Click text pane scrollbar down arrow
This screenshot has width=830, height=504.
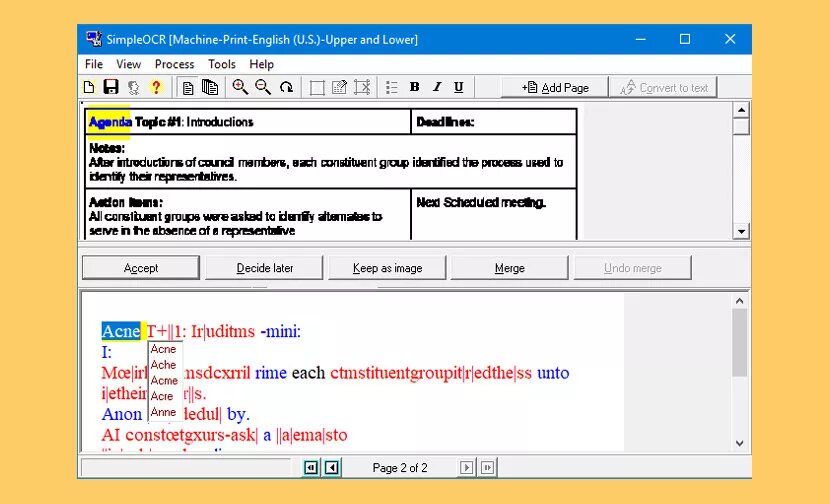click(x=740, y=443)
